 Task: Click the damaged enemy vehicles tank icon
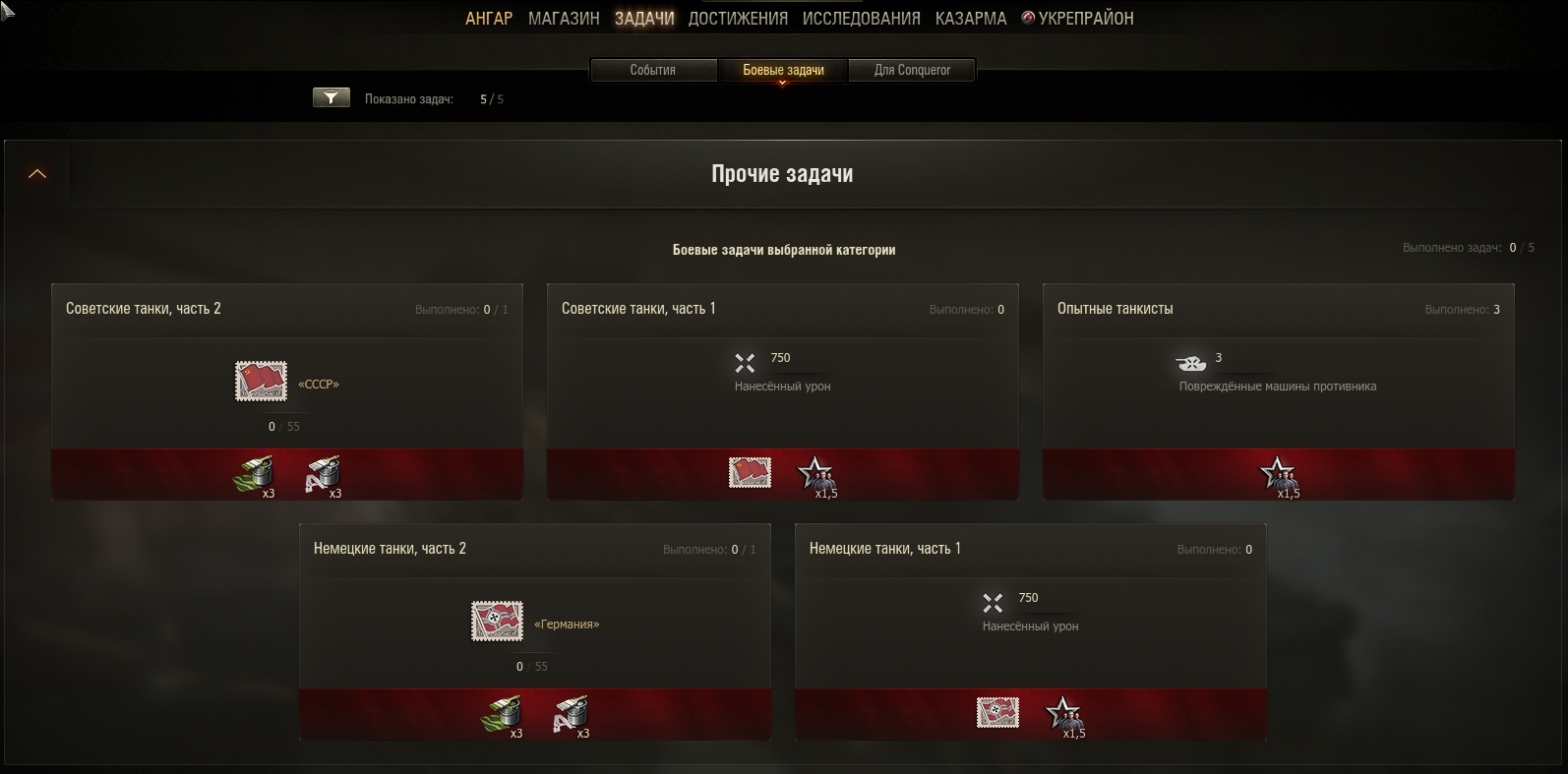[x=1191, y=363]
